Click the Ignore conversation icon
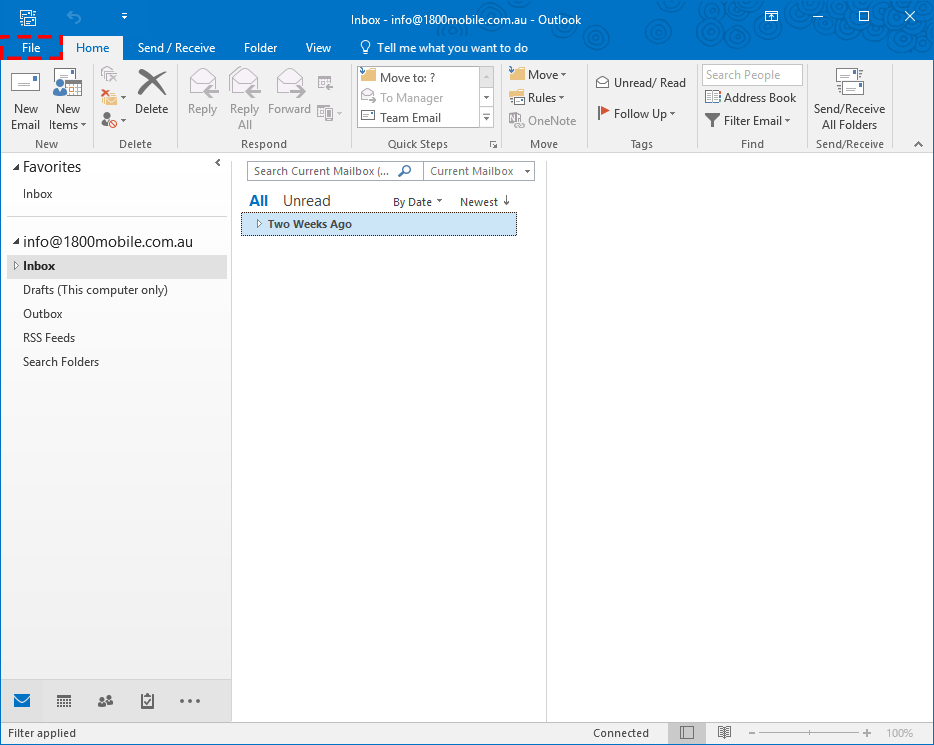Image resolution: width=934 pixels, height=745 pixels. coord(109,75)
